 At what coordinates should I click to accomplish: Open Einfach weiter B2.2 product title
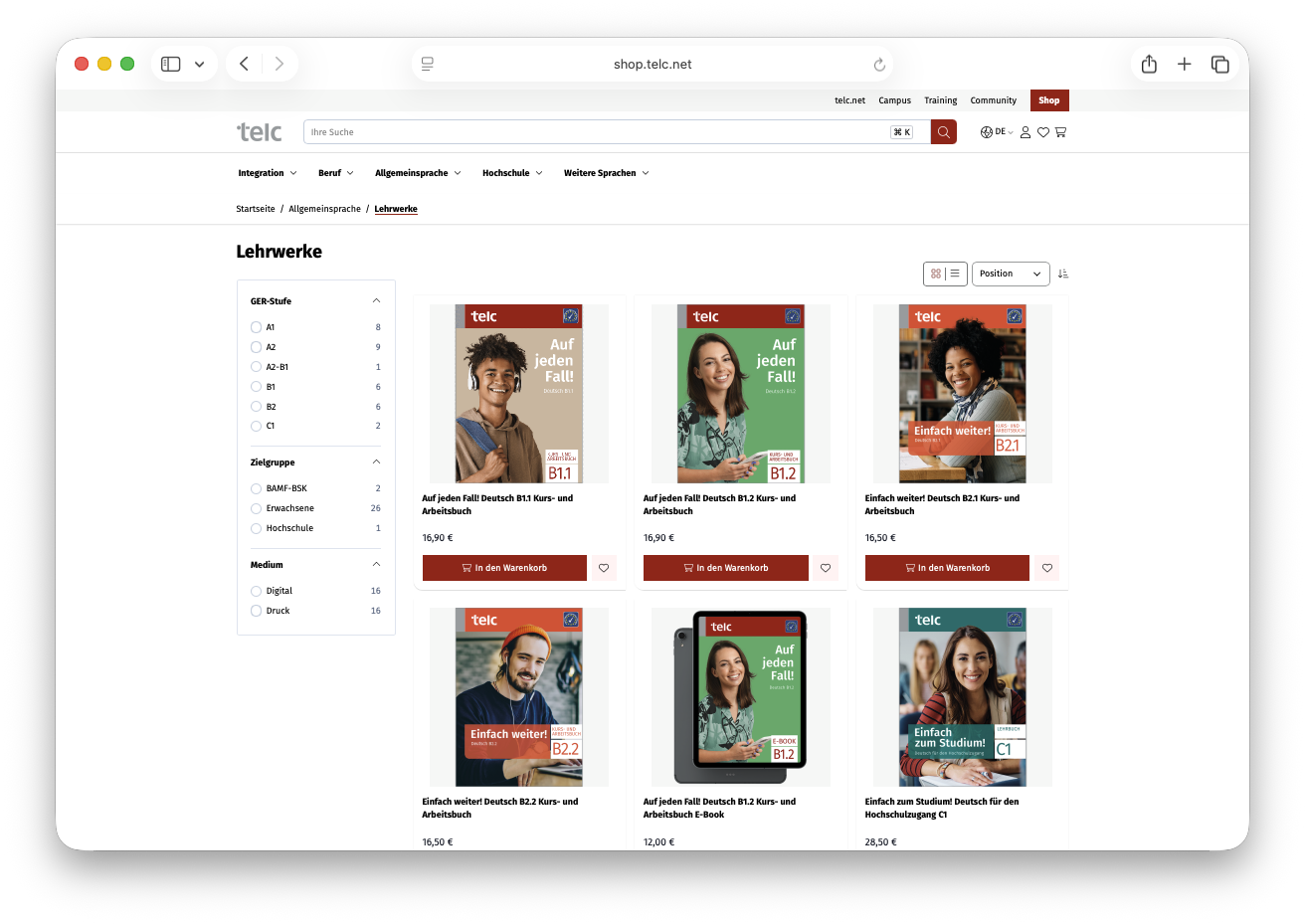[499, 808]
